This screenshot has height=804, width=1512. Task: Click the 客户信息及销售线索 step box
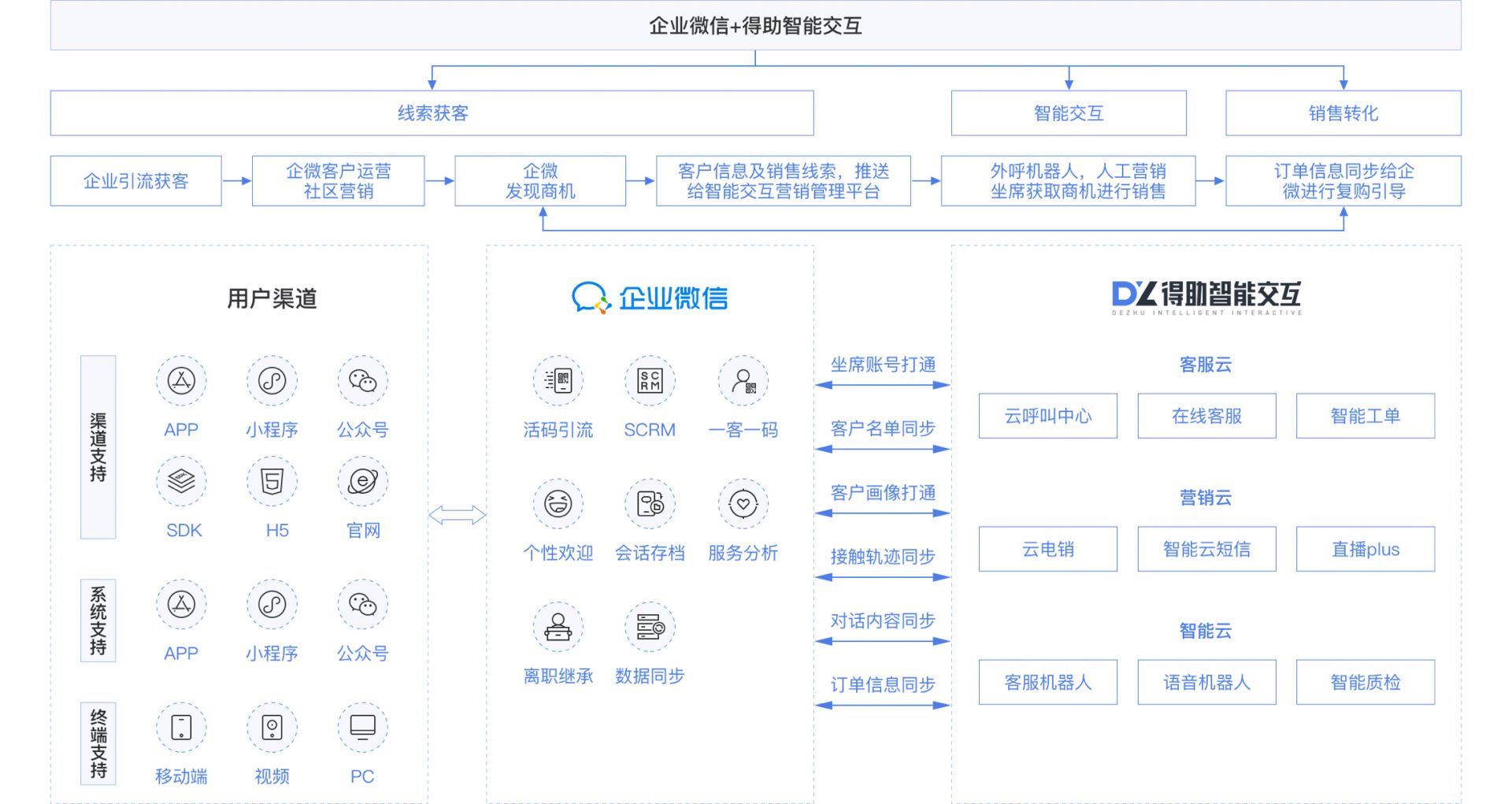784,181
